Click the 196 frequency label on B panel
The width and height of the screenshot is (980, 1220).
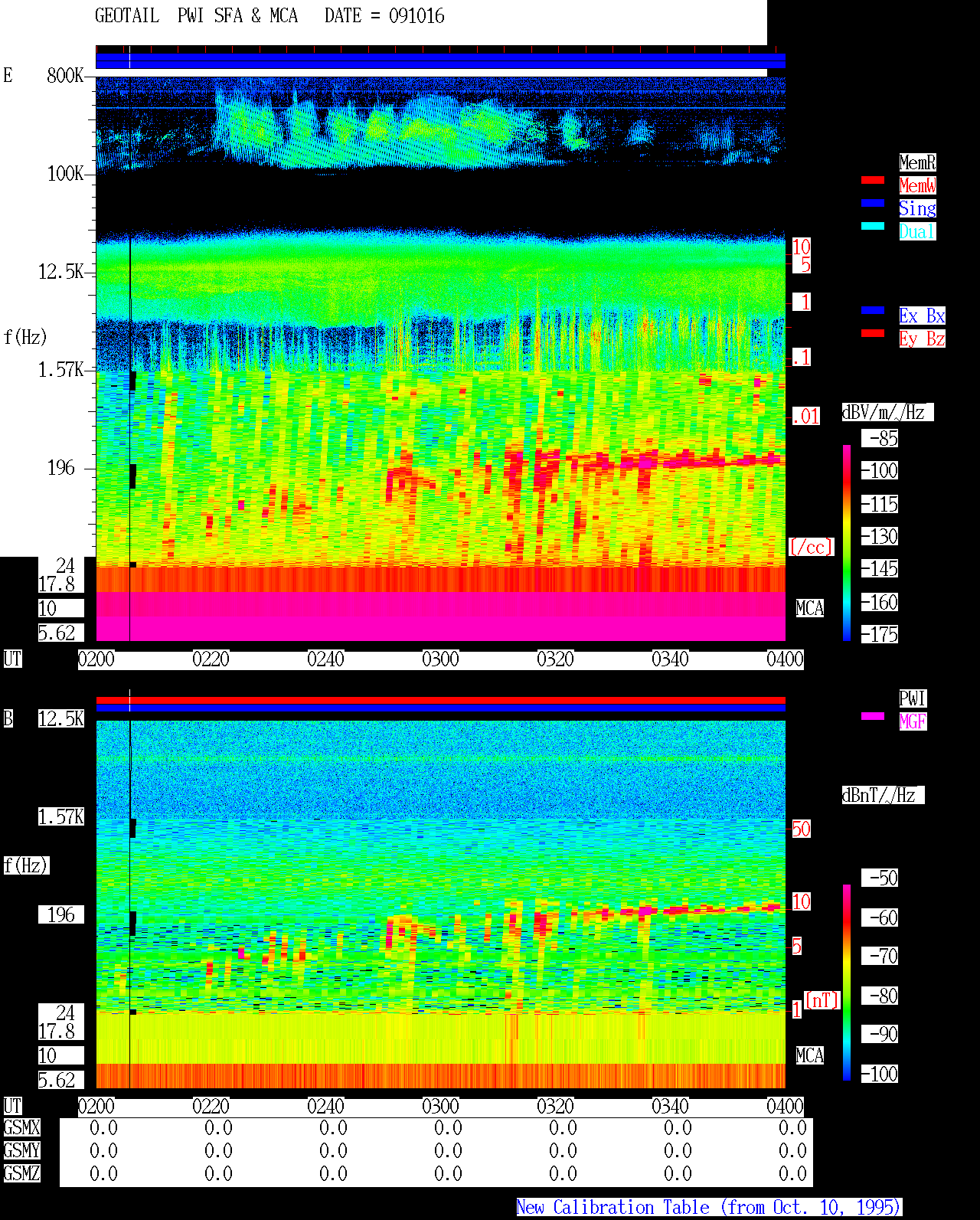click(61, 914)
